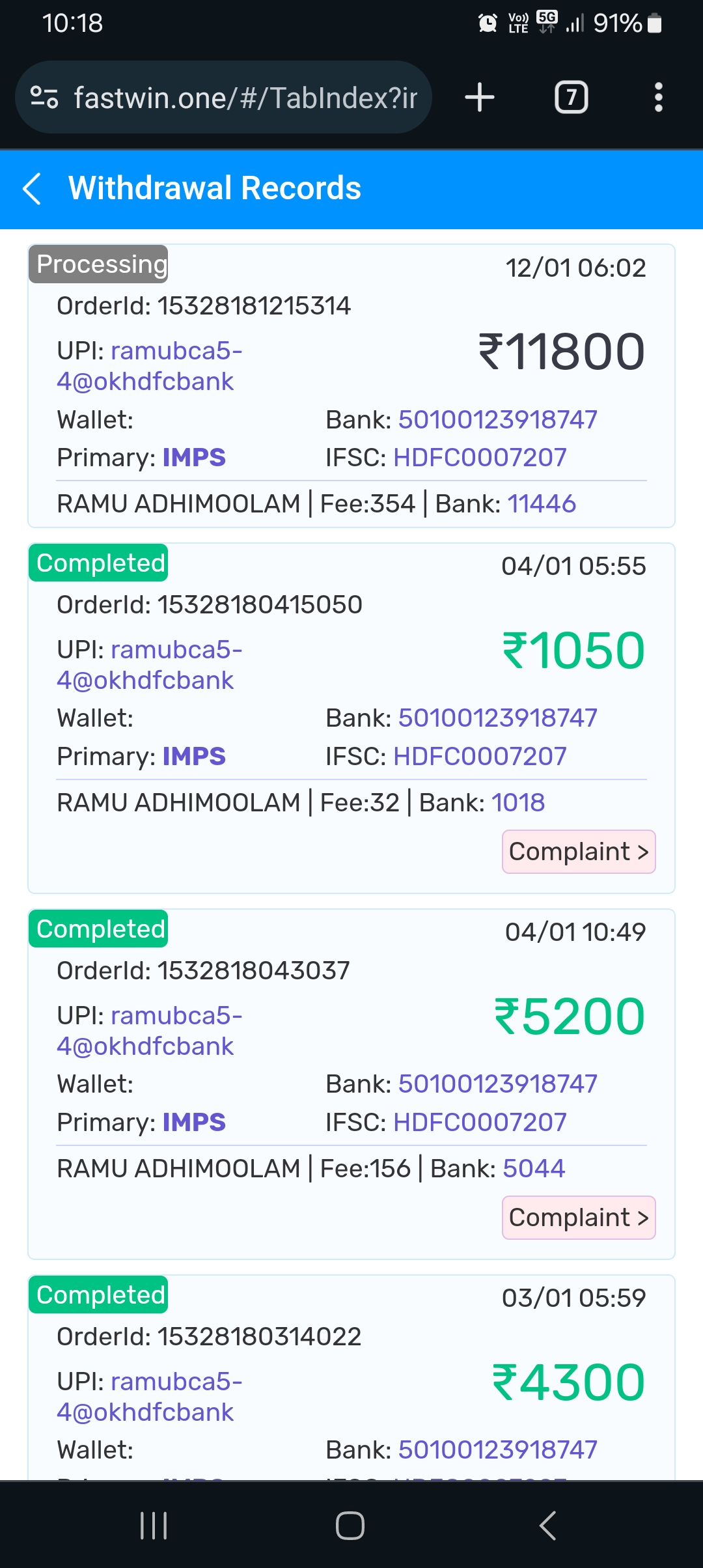Tap the site settings icon in address bar
This screenshot has width=703, height=1568.
tap(44, 98)
